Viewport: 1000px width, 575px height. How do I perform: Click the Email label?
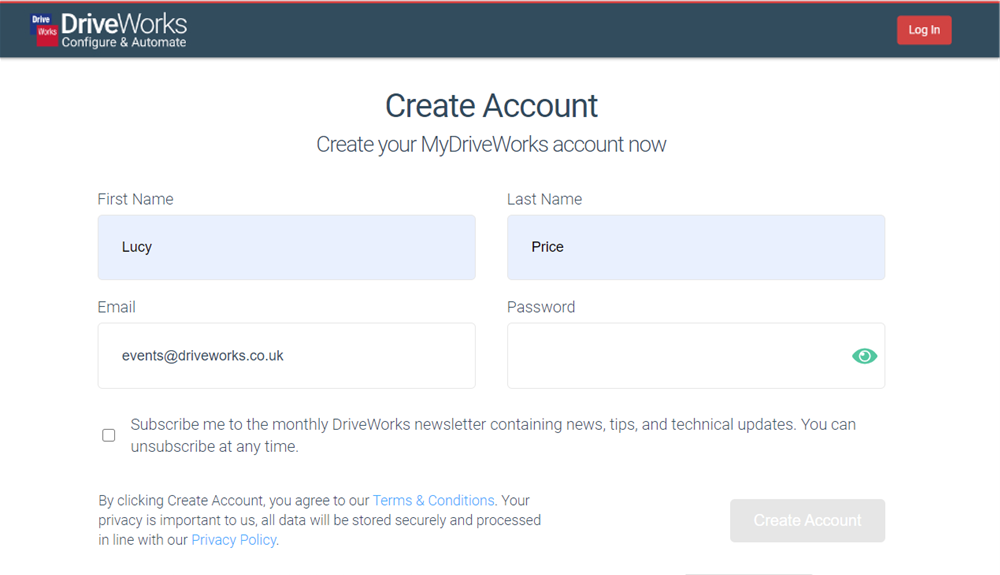pyautogui.click(x=116, y=307)
